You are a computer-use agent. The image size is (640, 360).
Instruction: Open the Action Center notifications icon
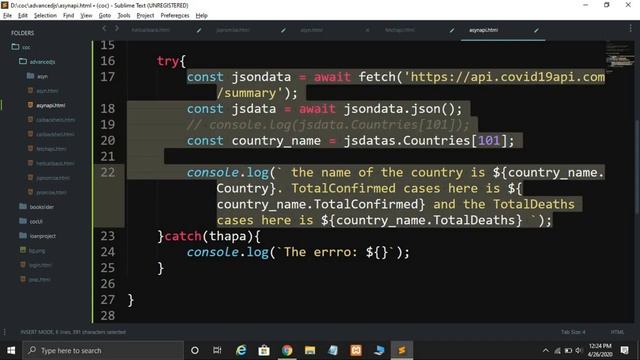pos(624,351)
